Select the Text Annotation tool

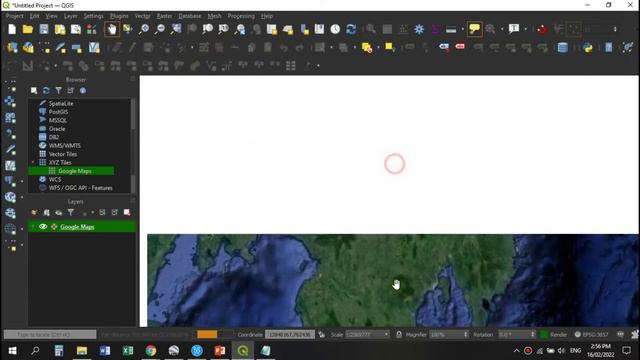(514, 29)
